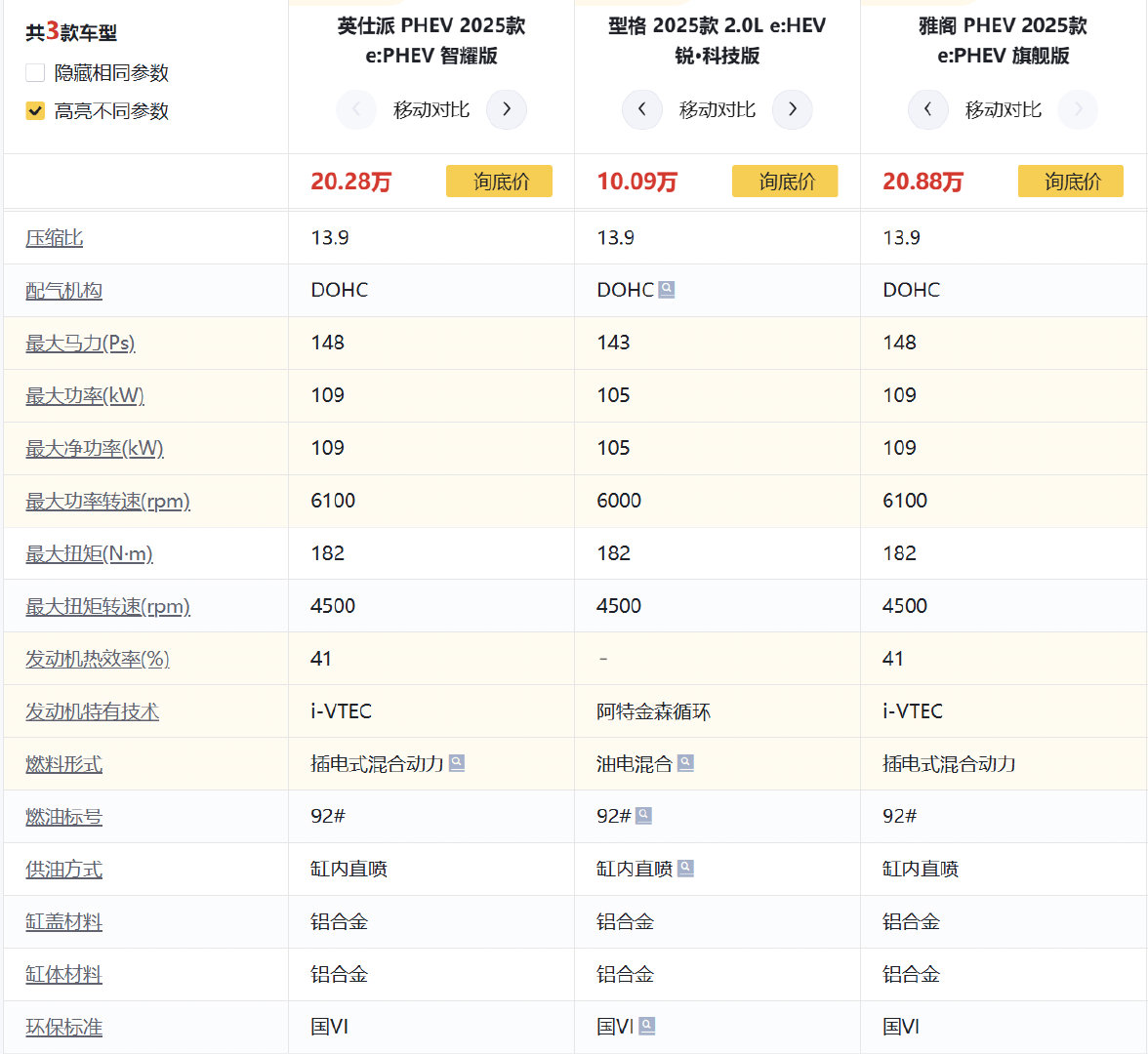Screen dimensions: 1148x1054
Task: Select the 英仕派 PHEV 2025款 智耀版 title
Action: click(431, 40)
